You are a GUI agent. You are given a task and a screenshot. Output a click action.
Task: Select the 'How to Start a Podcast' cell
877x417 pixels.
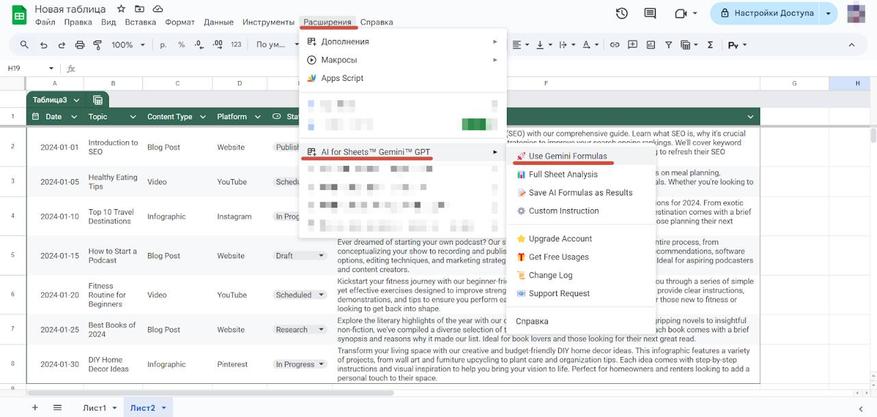coord(113,255)
